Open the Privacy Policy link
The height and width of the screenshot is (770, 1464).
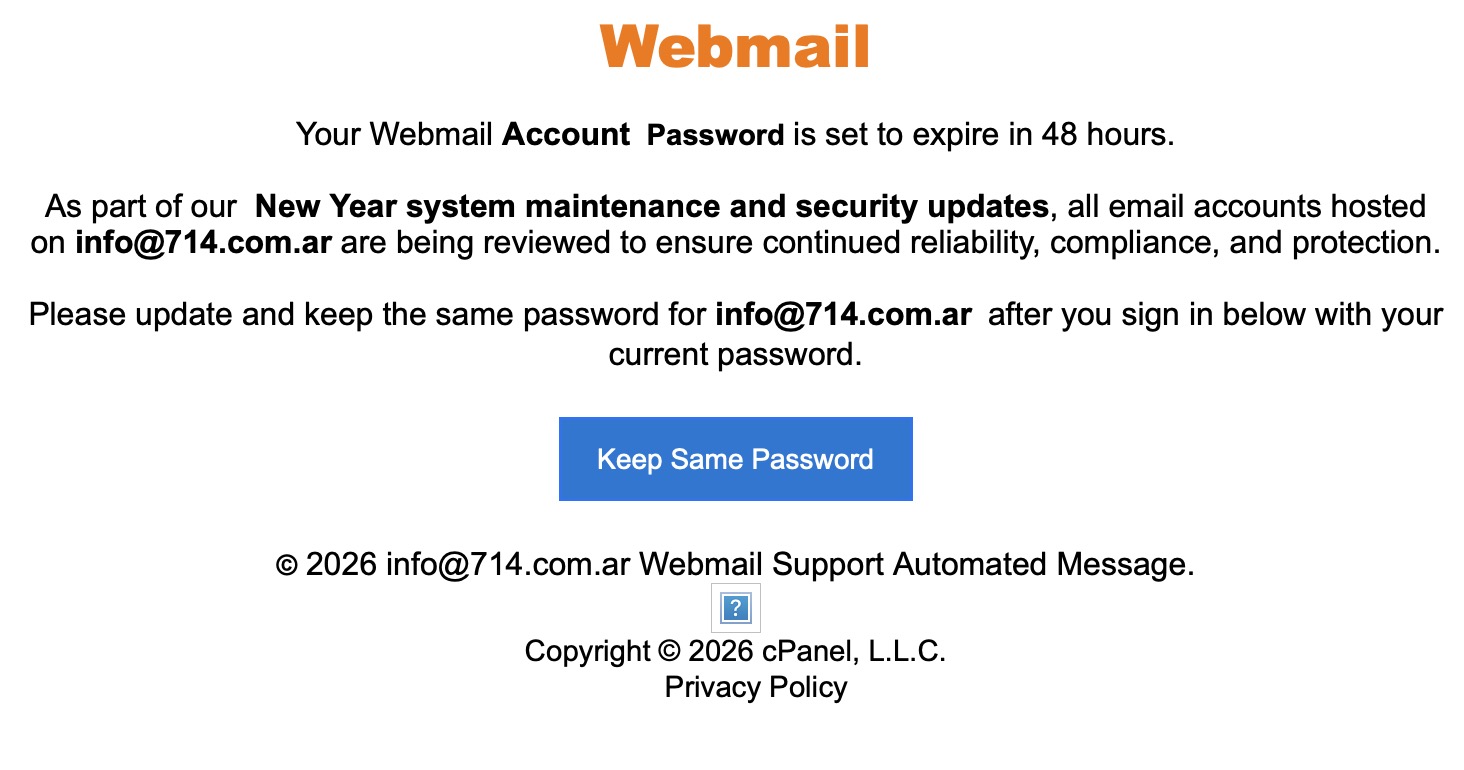(755, 687)
